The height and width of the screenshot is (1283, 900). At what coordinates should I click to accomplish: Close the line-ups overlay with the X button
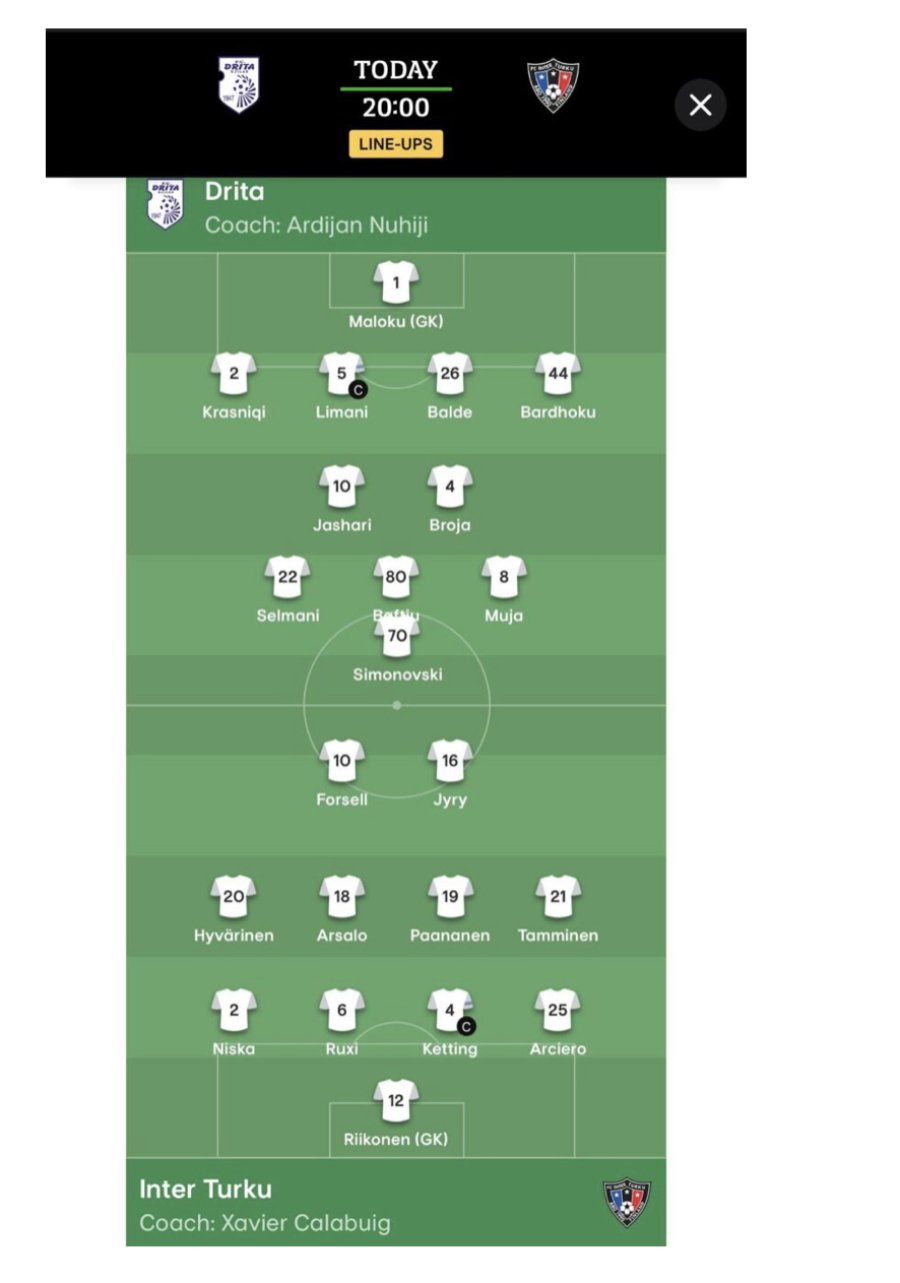point(700,104)
